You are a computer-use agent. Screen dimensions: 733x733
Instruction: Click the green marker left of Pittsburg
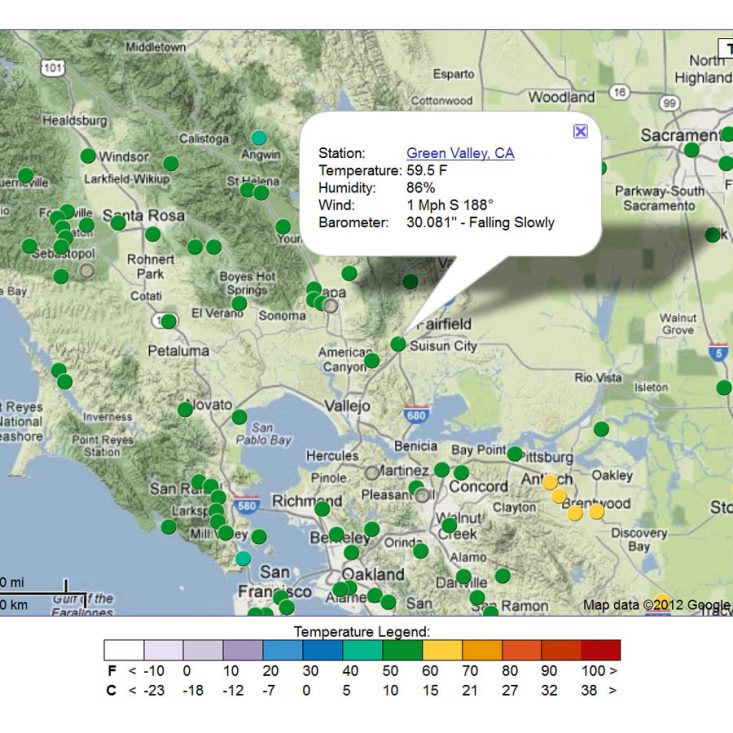point(515,453)
